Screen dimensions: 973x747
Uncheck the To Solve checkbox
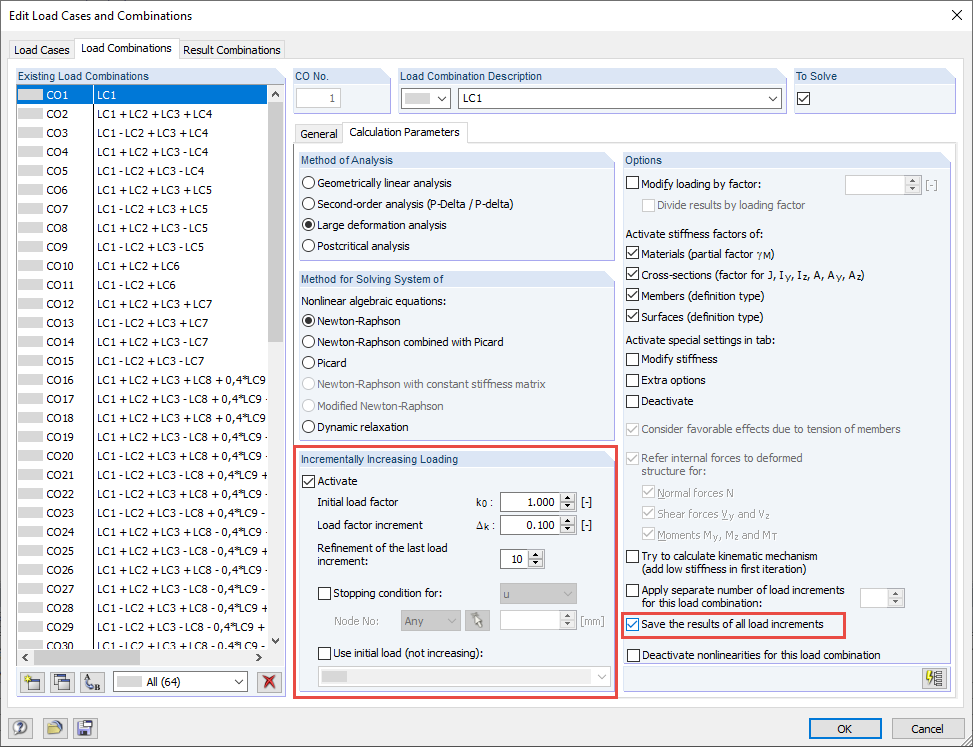[x=804, y=99]
